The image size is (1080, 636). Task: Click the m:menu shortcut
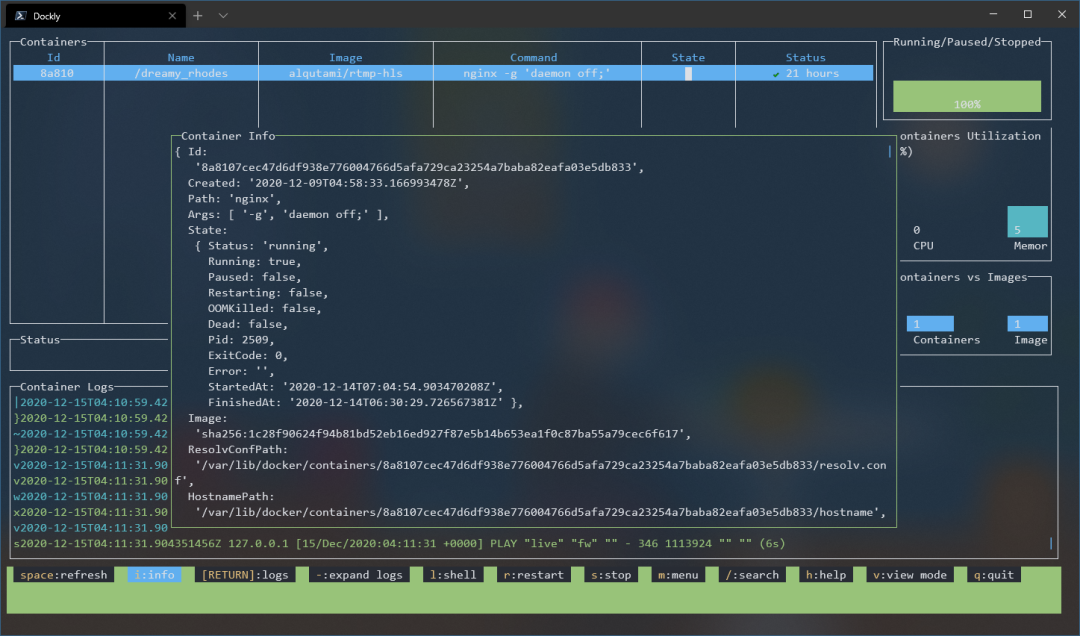[678, 575]
